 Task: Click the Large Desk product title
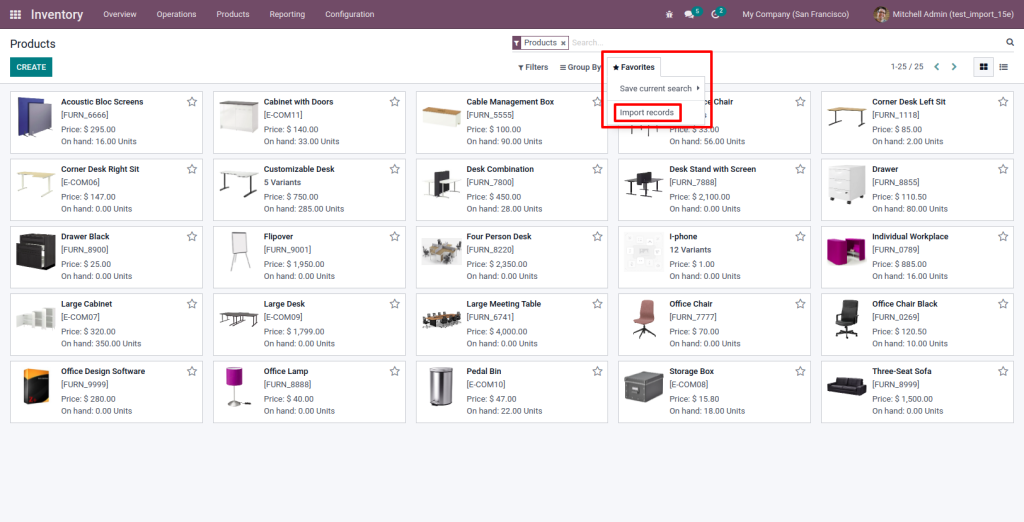pos(284,304)
